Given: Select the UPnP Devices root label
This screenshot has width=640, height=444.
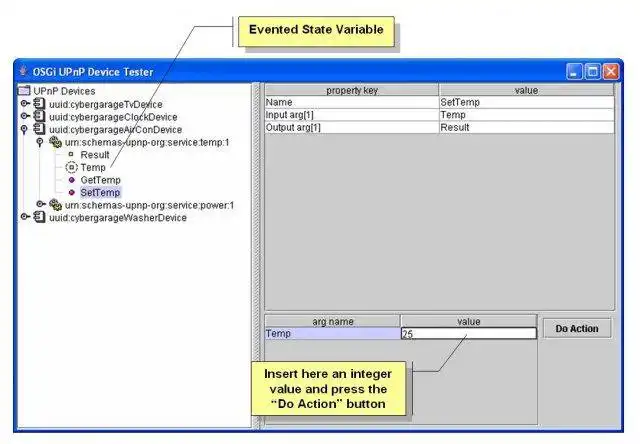Looking at the screenshot, I should pos(64,91).
